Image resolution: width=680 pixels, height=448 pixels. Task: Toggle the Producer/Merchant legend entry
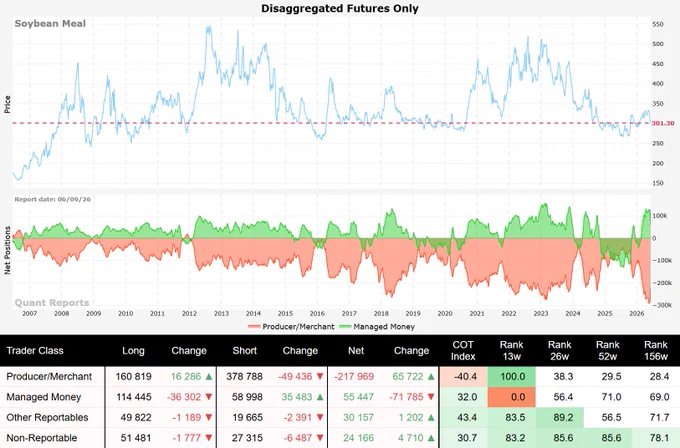tap(291, 327)
